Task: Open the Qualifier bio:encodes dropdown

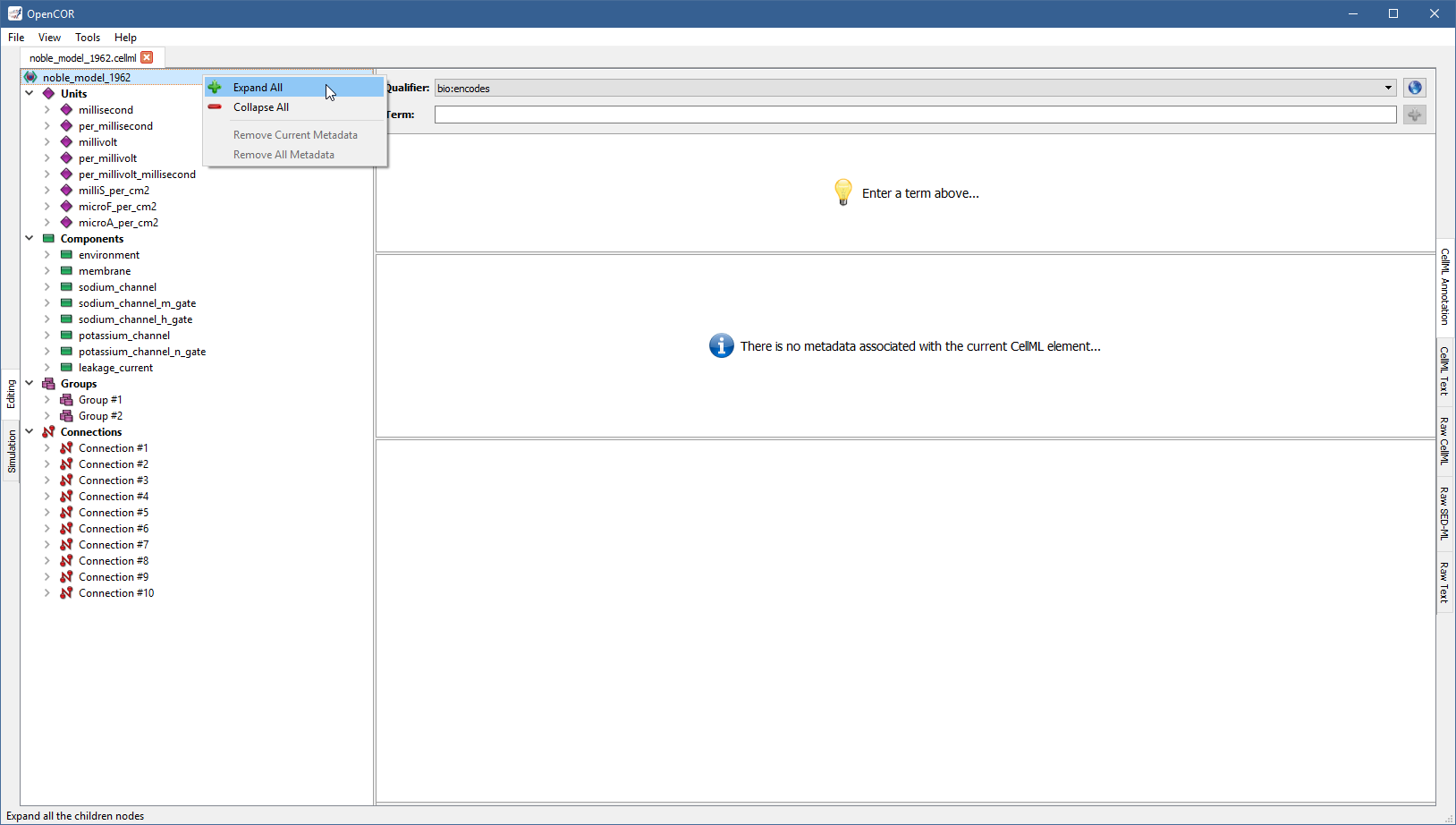Action: (x=1388, y=88)
